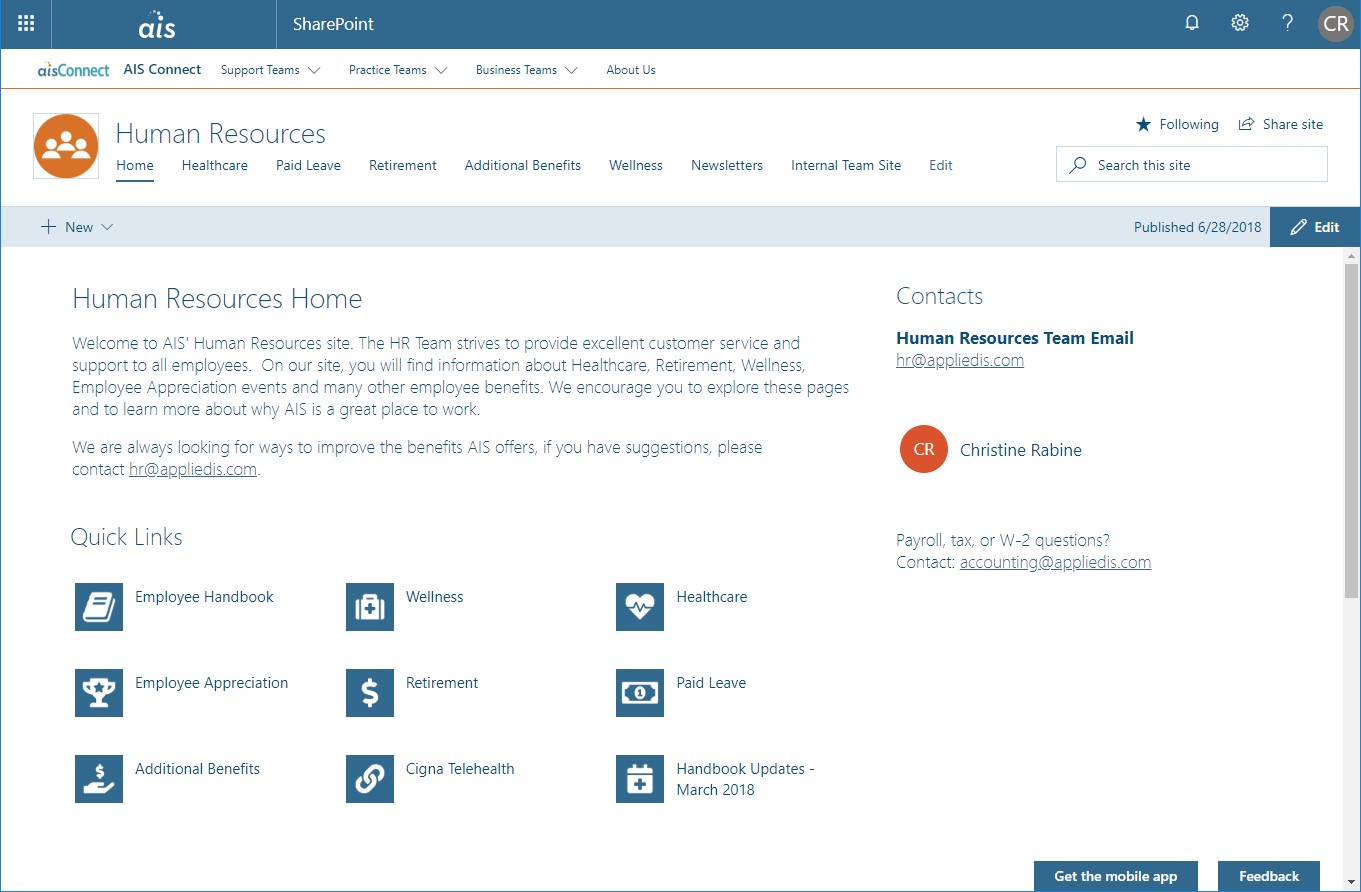This screenshot has width=1361, height=892.
Task: Click the Employee Appreciation trophy icon
Action: click(98, 693)
